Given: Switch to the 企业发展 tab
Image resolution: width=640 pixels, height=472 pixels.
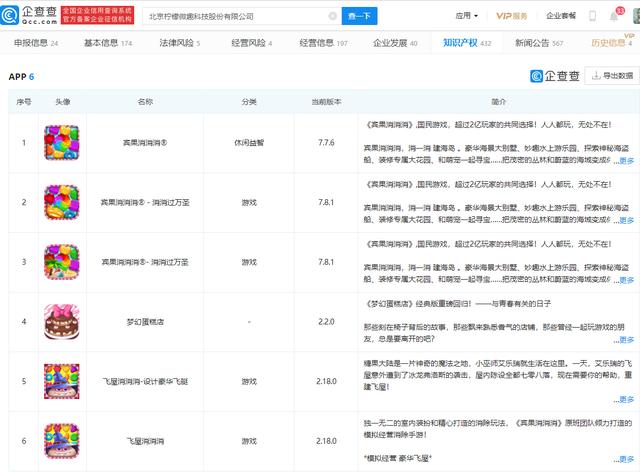Looking at the screenshot, I should 395,43.
